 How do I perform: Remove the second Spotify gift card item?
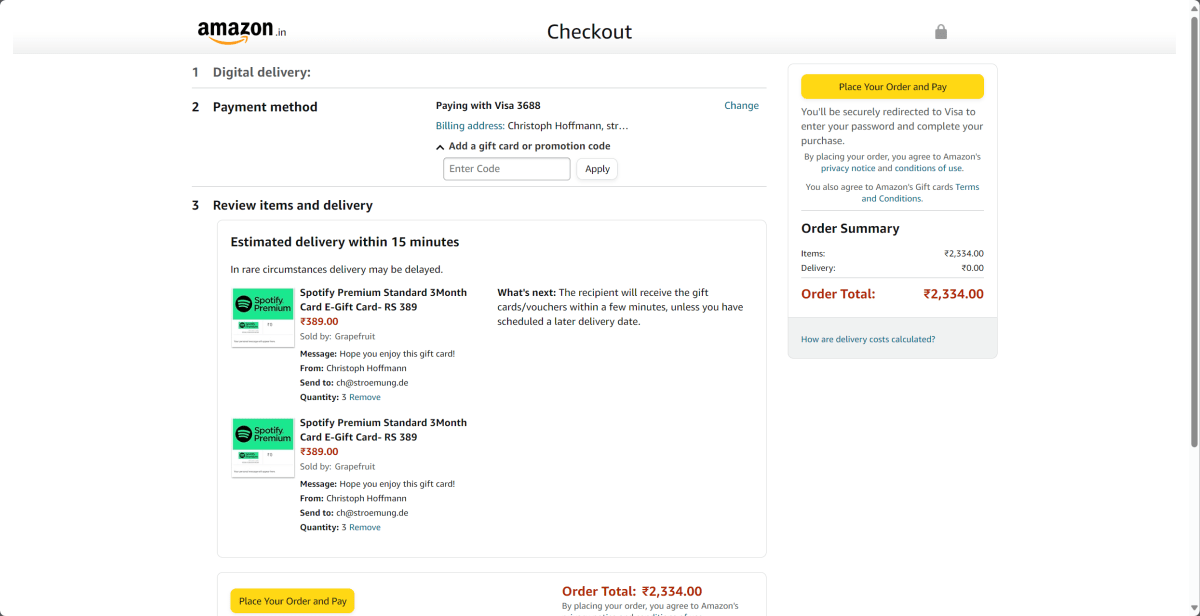click(365, 527)
